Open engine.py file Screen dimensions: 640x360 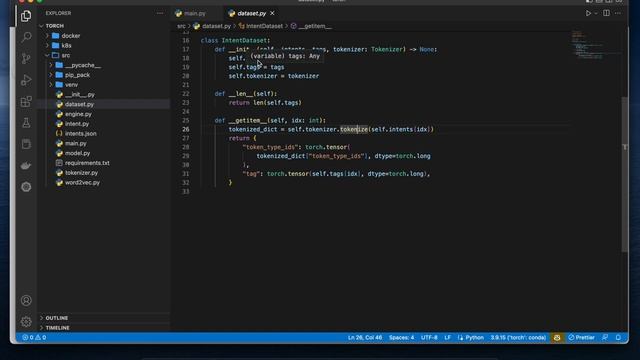pos(78,114)
